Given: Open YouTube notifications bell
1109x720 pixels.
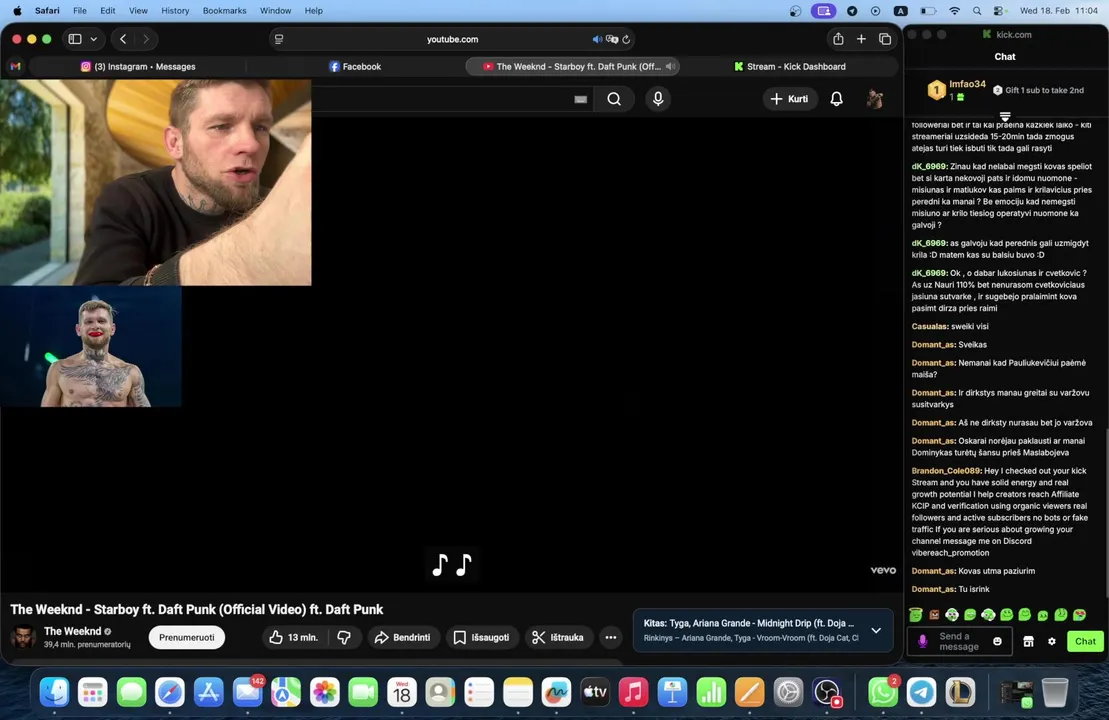Looking at the screenshot, I should click(x=836, y=99).
